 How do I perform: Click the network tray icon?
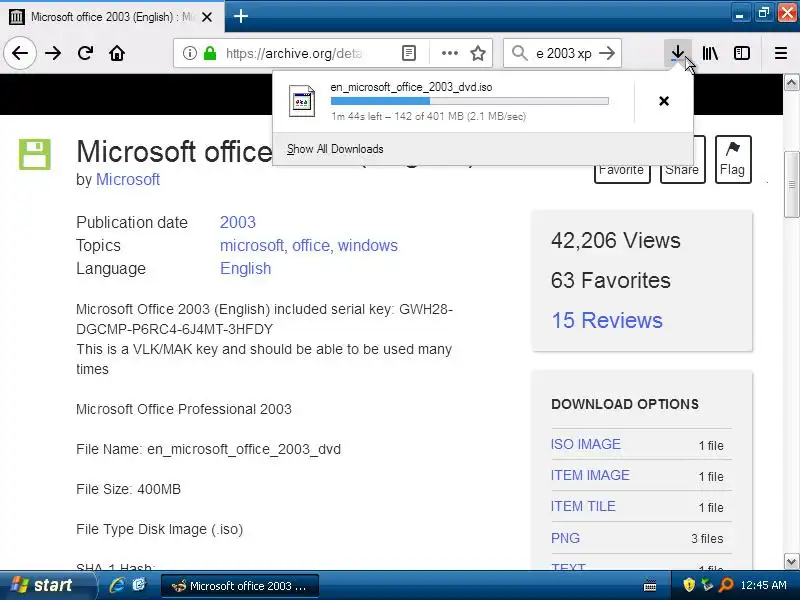click(707, 585)
